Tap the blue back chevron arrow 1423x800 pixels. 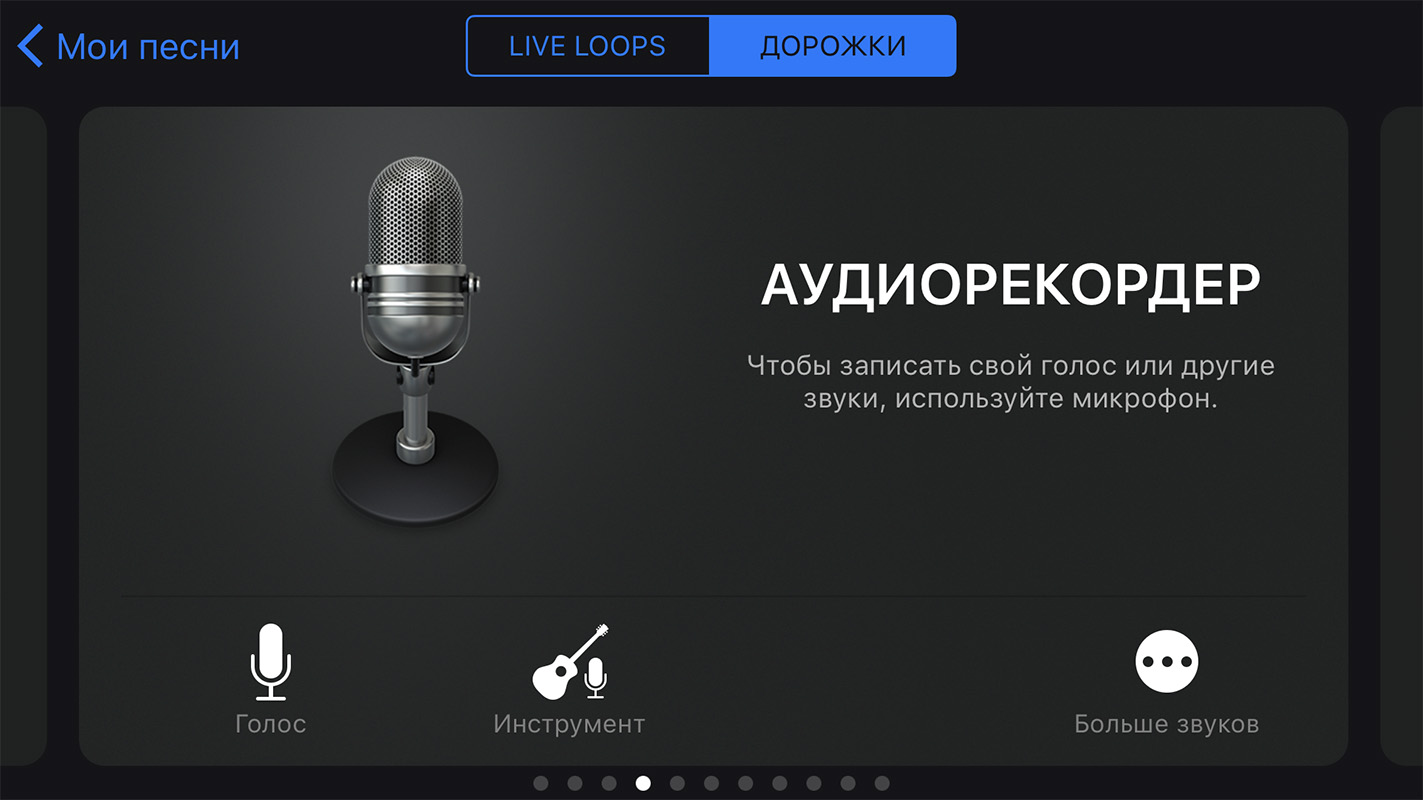[x=30, y=46]
